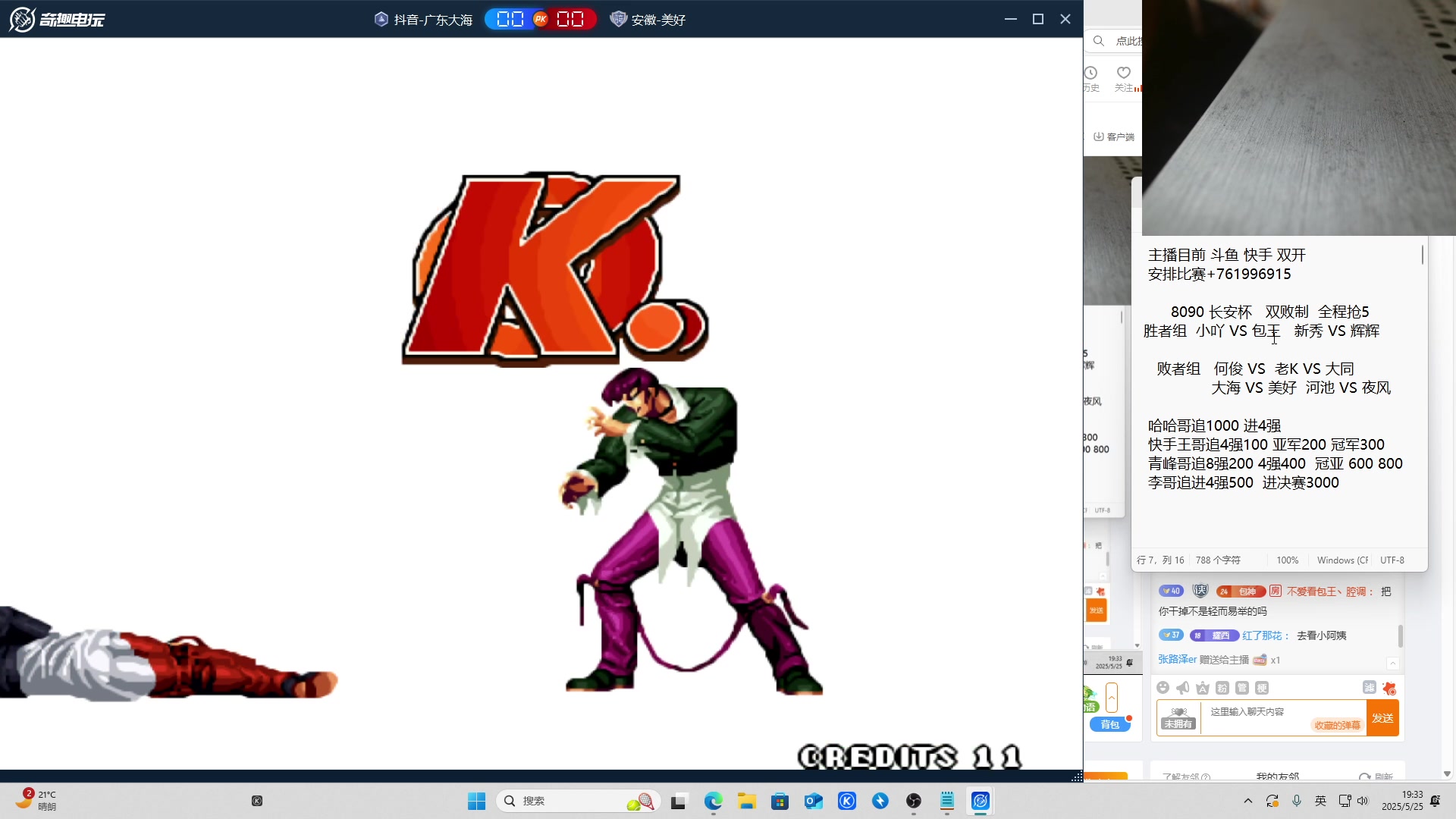The image size is (1456, 819).
Task: Open the 关注 follow heart icon
Action: click(1125, 78)
